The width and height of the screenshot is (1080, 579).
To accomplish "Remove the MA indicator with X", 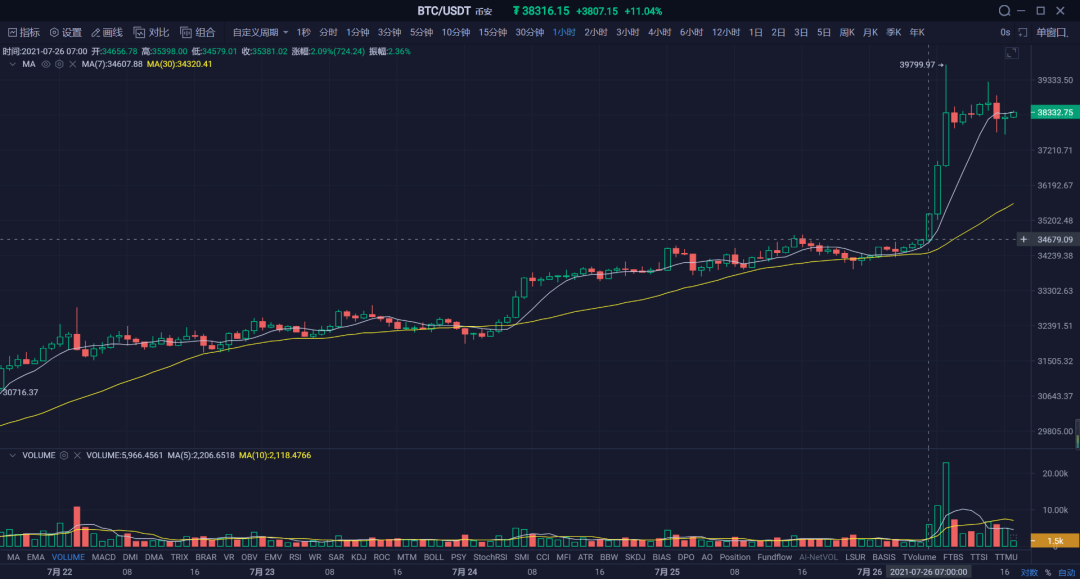I will tap(72, 64).
